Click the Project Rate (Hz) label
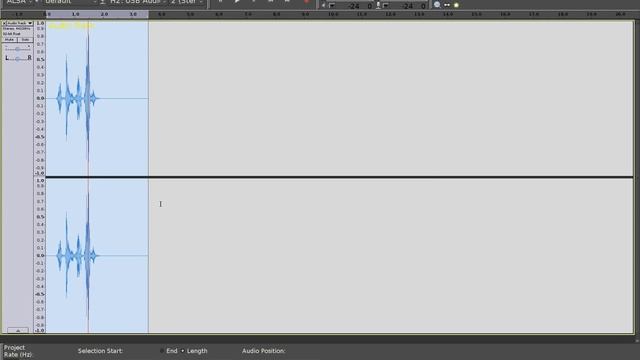 click(x=18, y=351)
